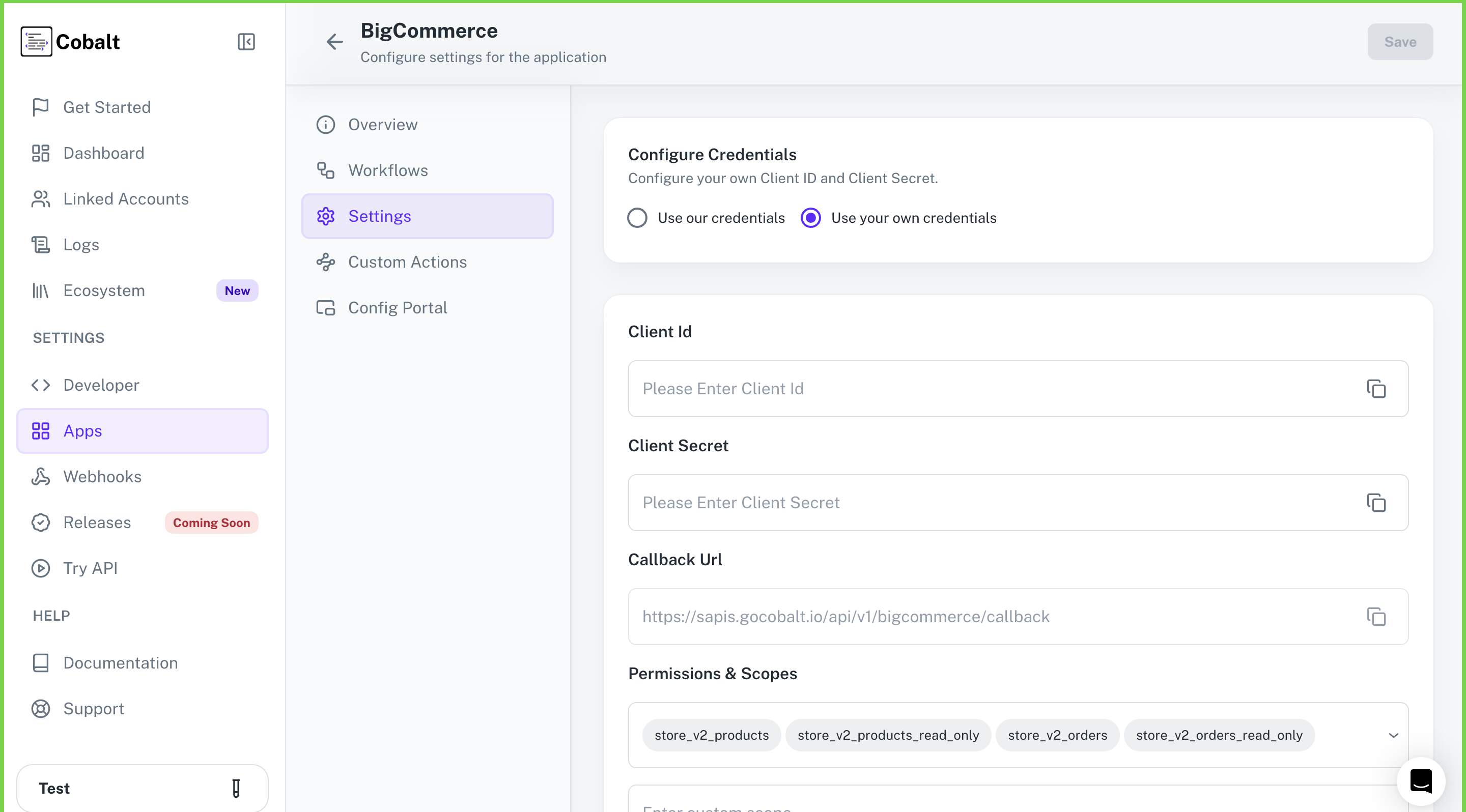This screenshot has width=1466, height=812.
Task: Open Documentation from the Help section
Action: tap(121, 663)
